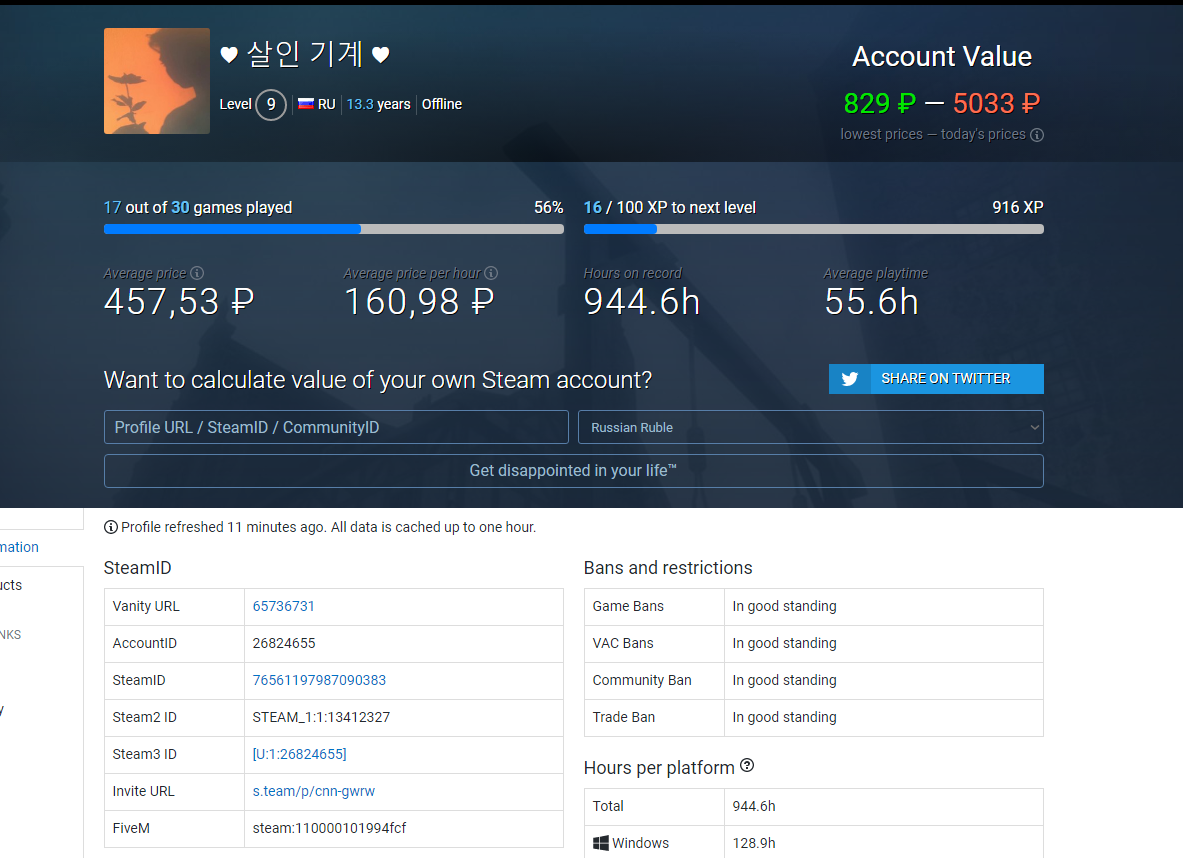Viewport: 1183px width, 858px height.
Task: Click the 916 XP label
Action: (1018, 208)
